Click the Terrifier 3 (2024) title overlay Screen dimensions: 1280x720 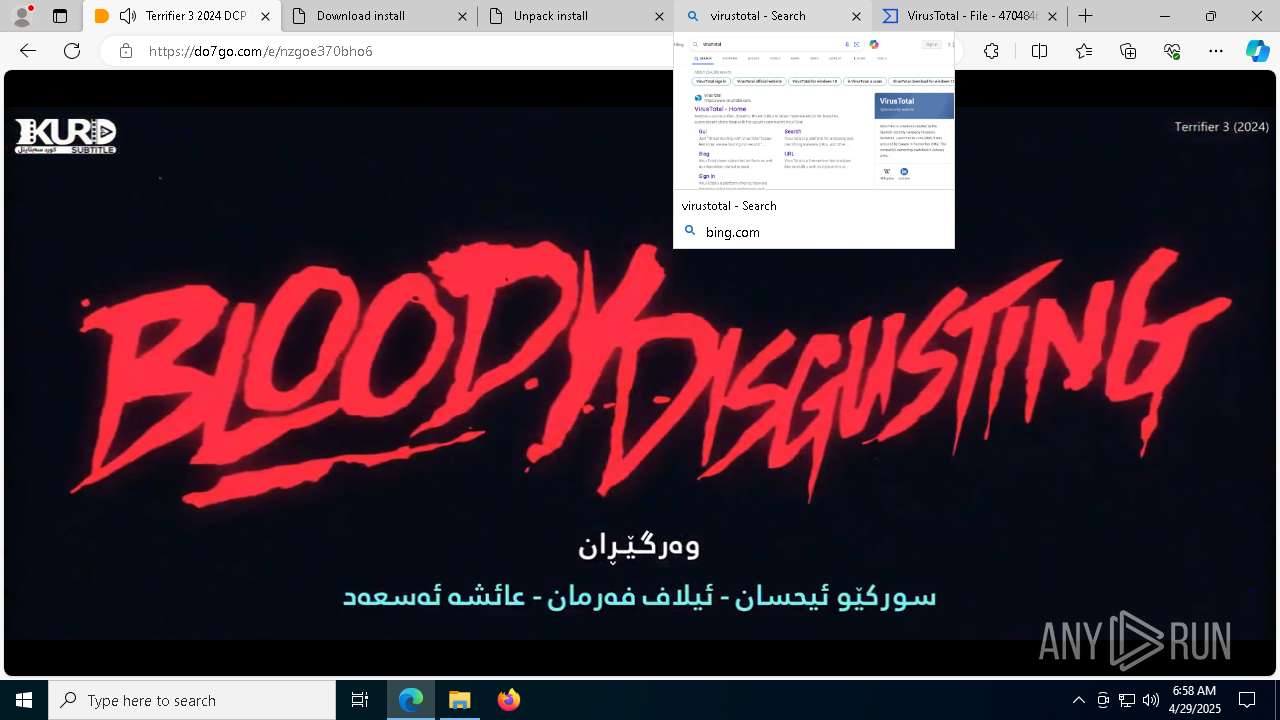click(1221, 126)
